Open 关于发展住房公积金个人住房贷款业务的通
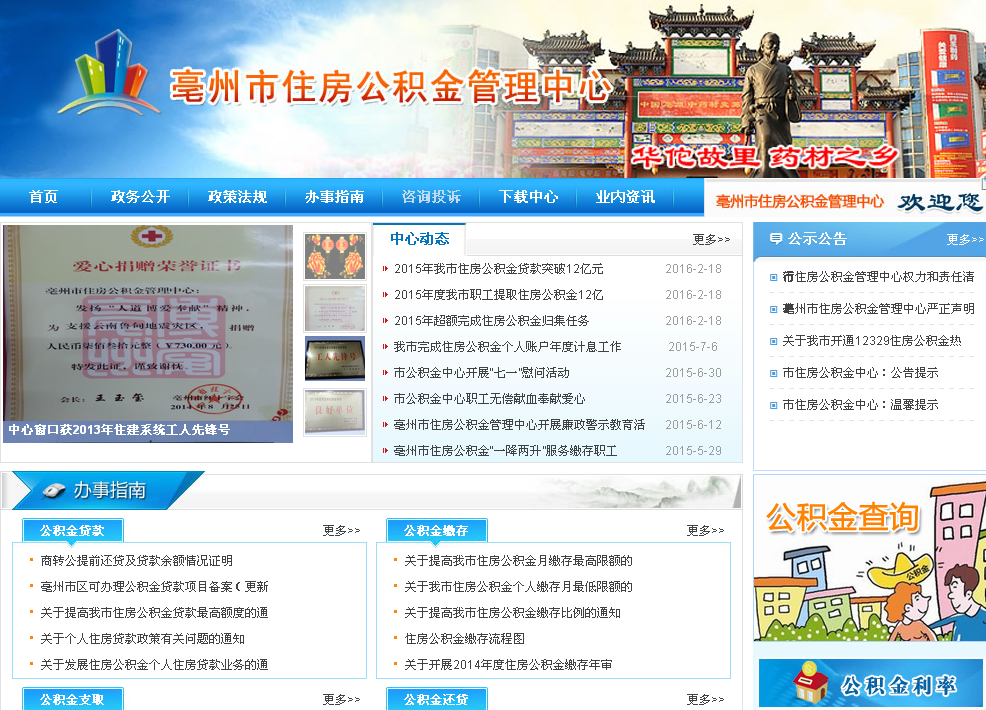Screen dimensions: 986x710 tap(154, 665)
